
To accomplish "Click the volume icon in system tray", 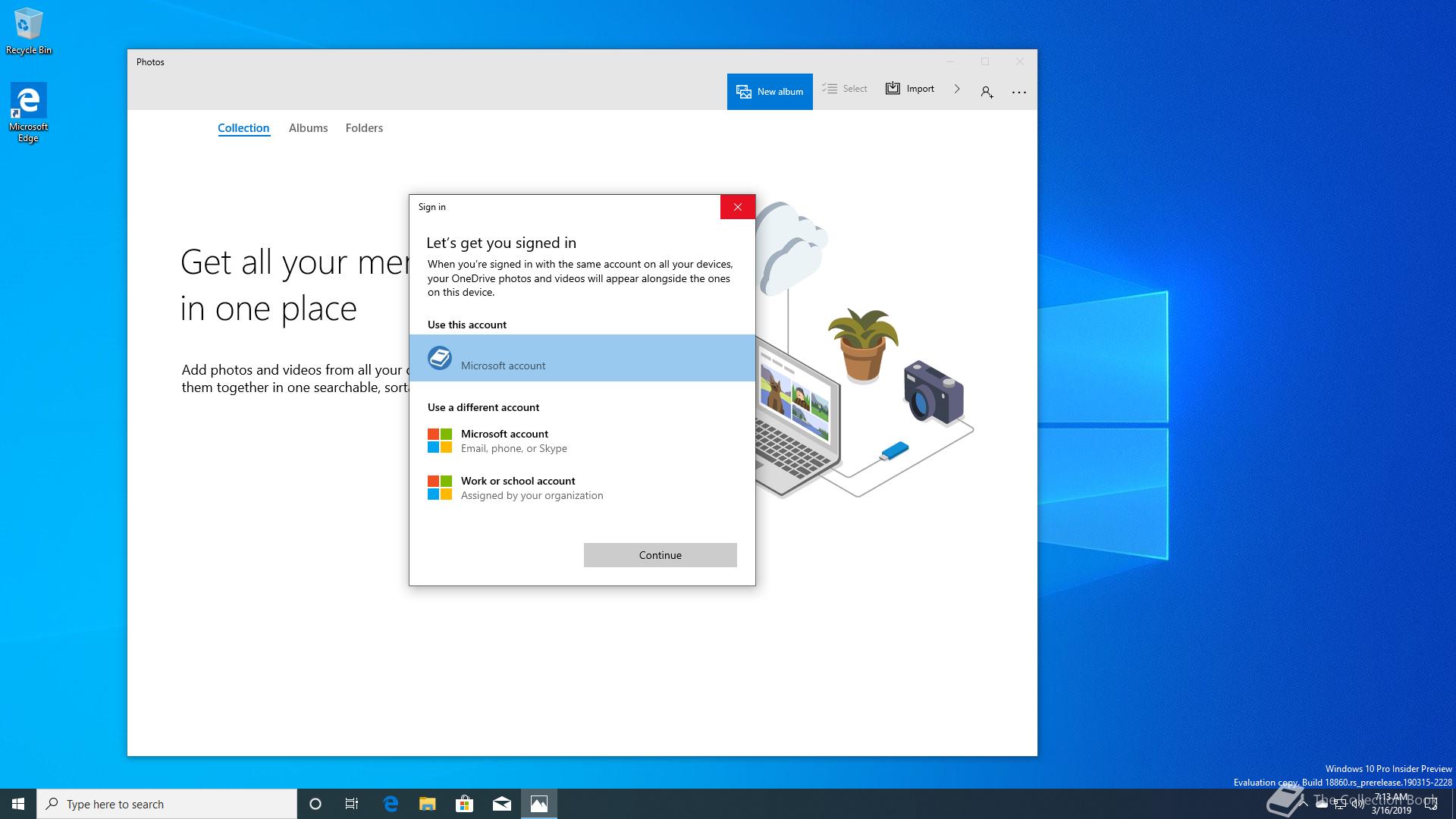I will [x=1357, y=805].
